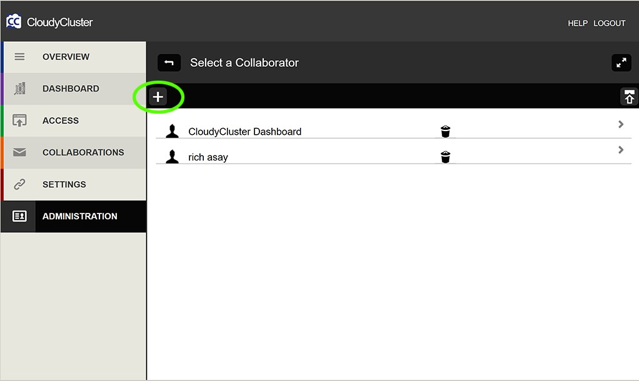Click the Dashboard chart icon

coord(20,88)
